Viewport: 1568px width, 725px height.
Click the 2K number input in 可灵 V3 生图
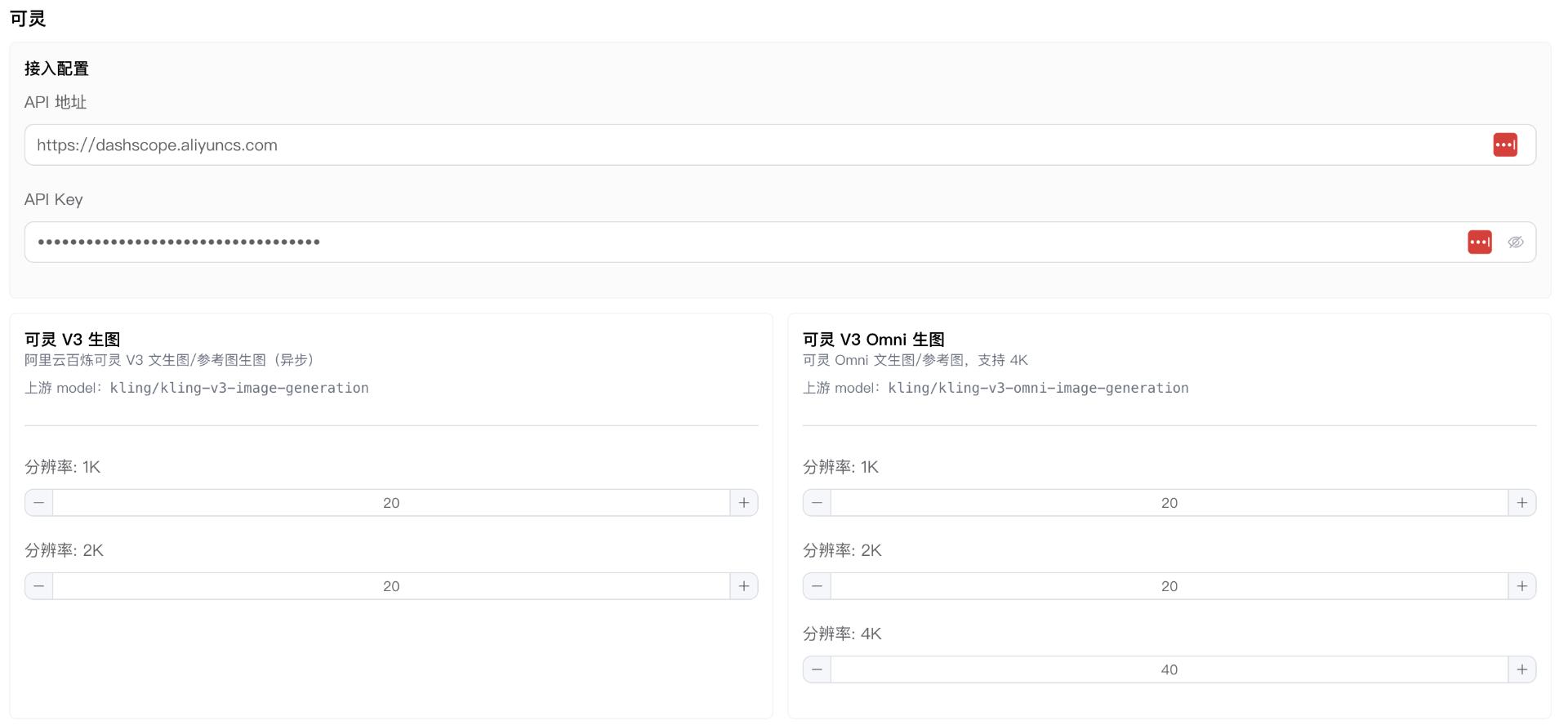coord(391,586)
